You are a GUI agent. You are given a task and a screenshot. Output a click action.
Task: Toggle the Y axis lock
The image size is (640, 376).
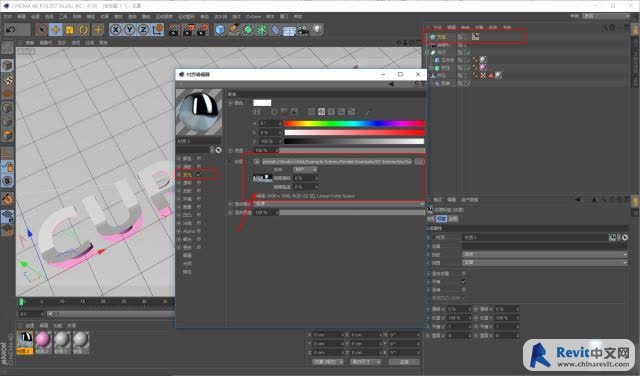[x=130, y=30]
